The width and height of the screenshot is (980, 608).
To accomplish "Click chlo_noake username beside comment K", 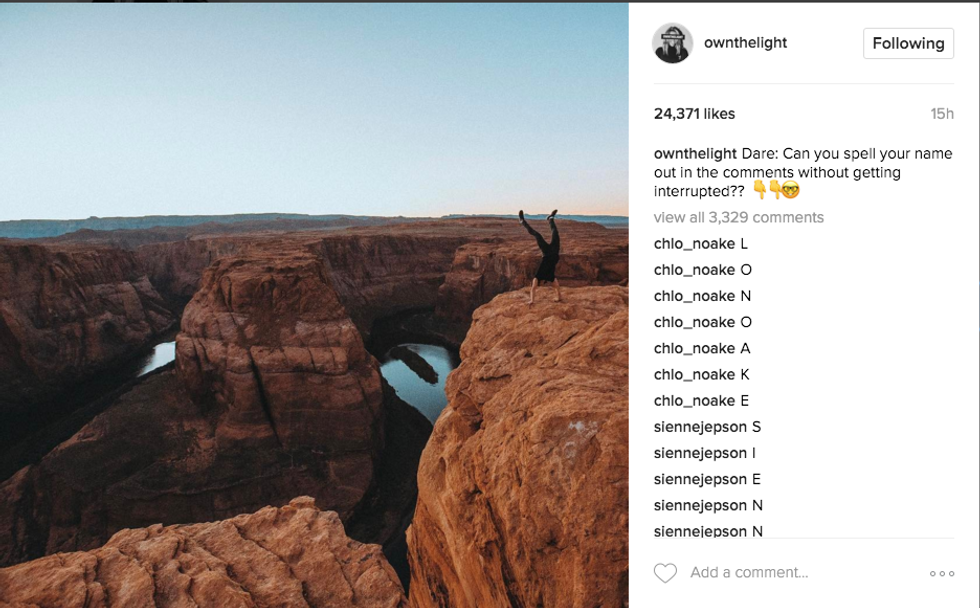I will pyautogui.click(x=694, y=375).
